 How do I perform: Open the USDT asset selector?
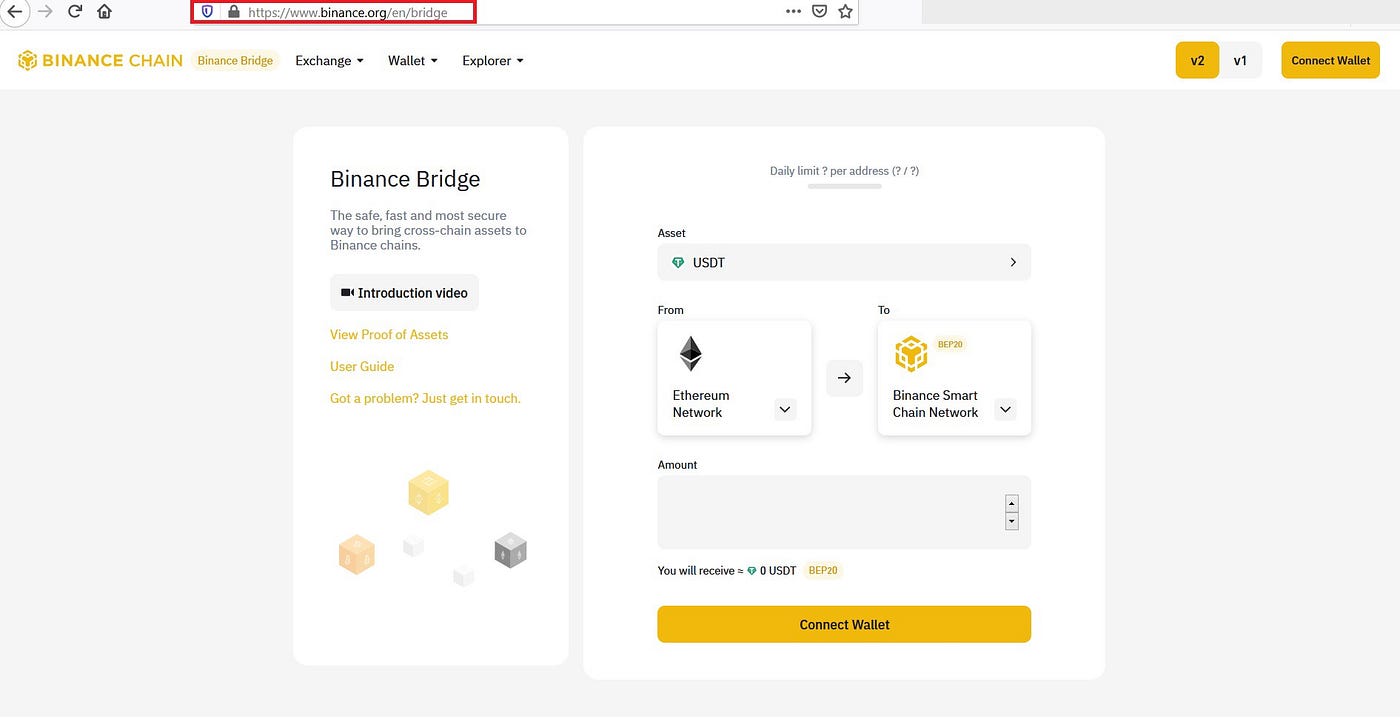pyautogui.click(x=844, y=262)
